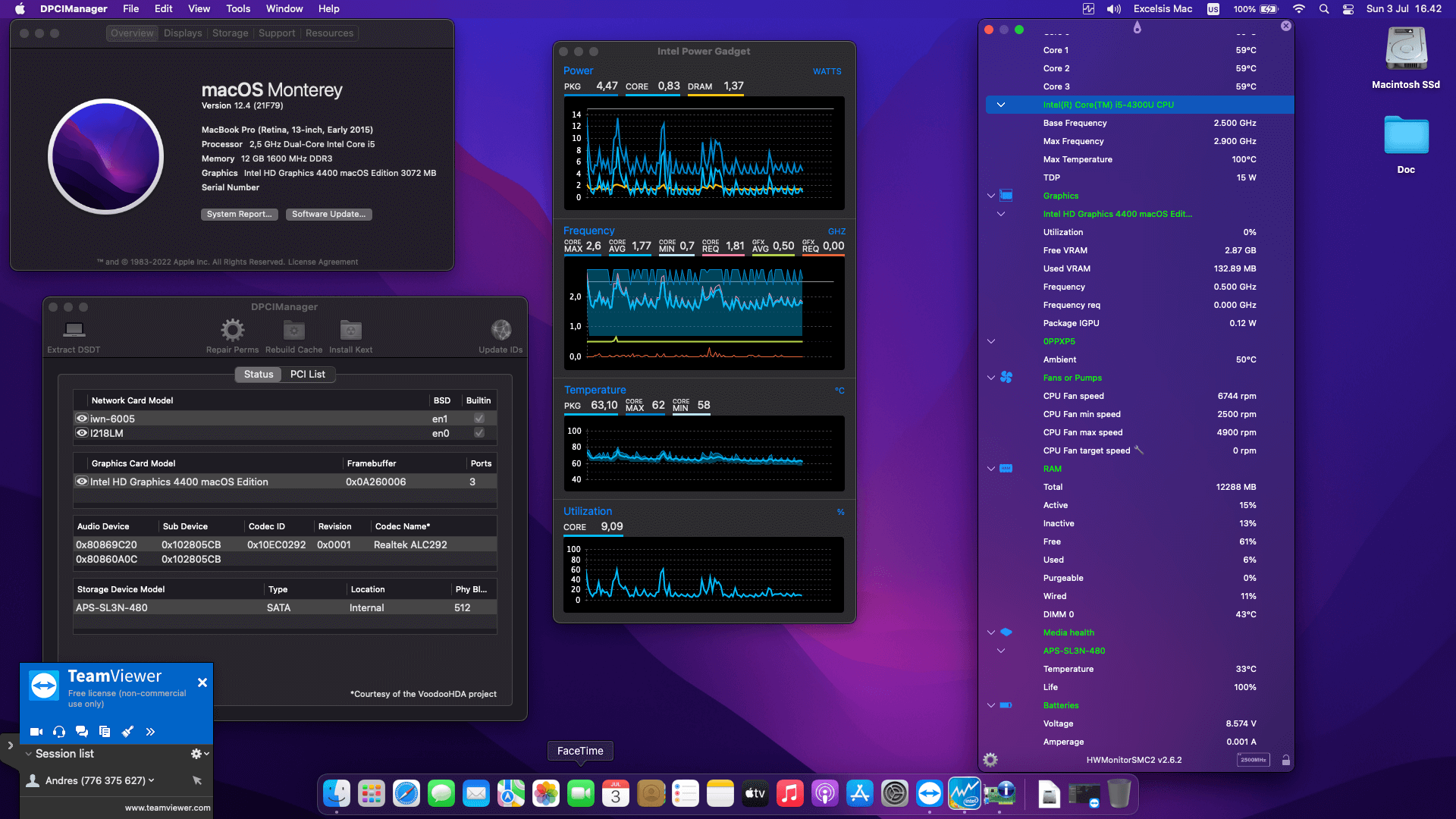Image resolution: width=1456 pixels, height=819 pixels.
Task: Open License Agreement link
Action: tap(323, 262)
